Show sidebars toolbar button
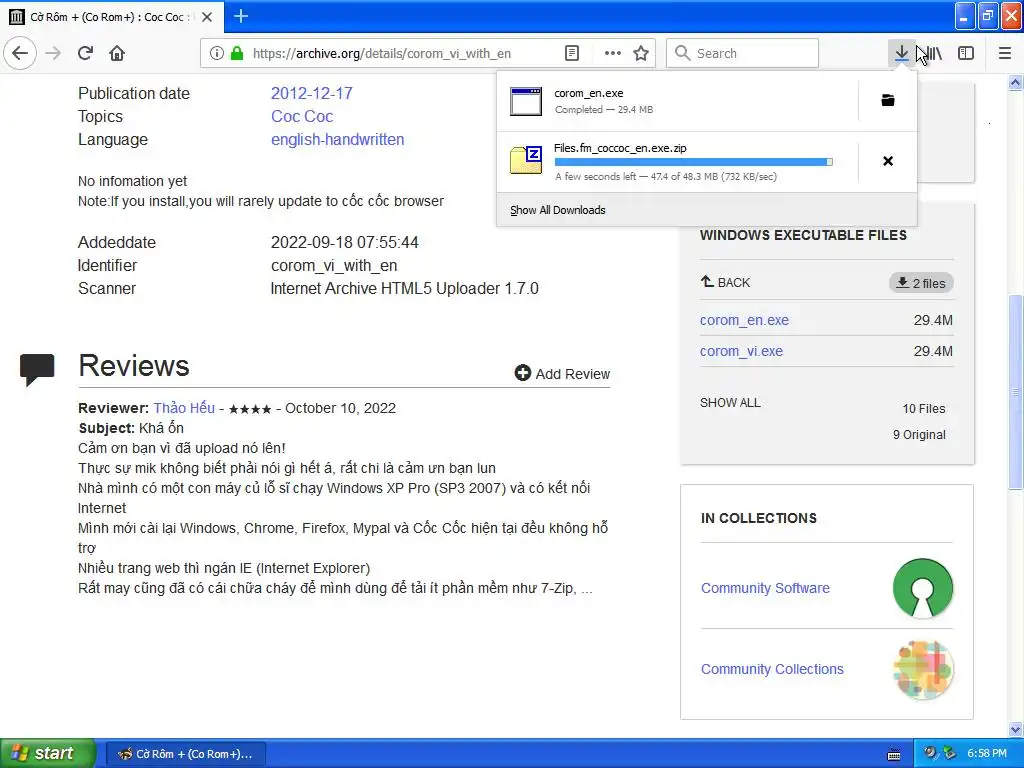The width and height of the screenshot is (1024, 768). [966, 53]
